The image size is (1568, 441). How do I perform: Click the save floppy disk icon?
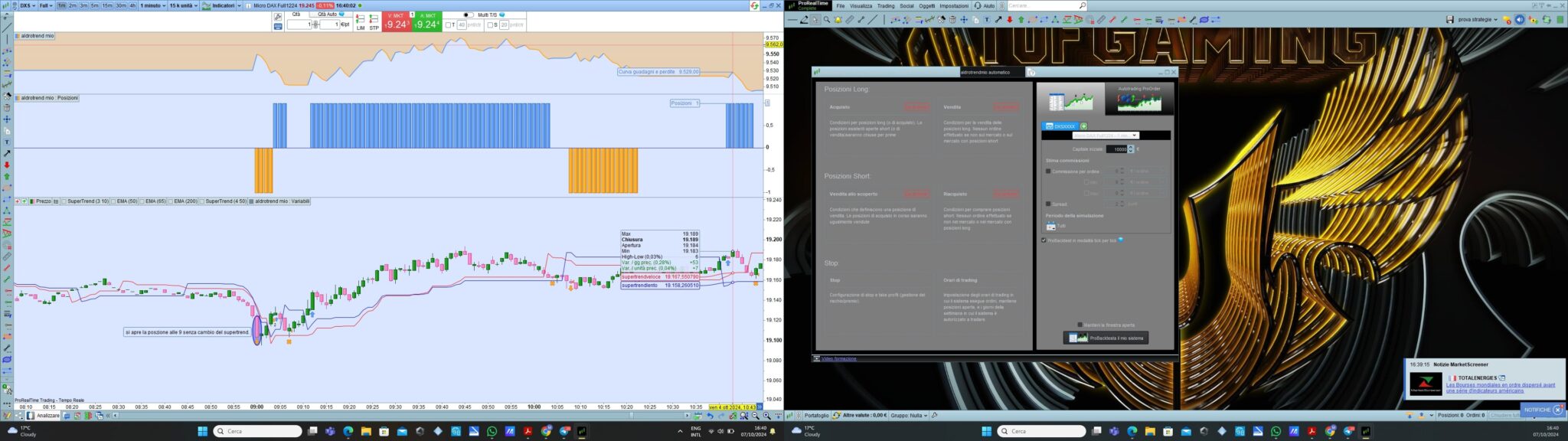point(1450,19)
